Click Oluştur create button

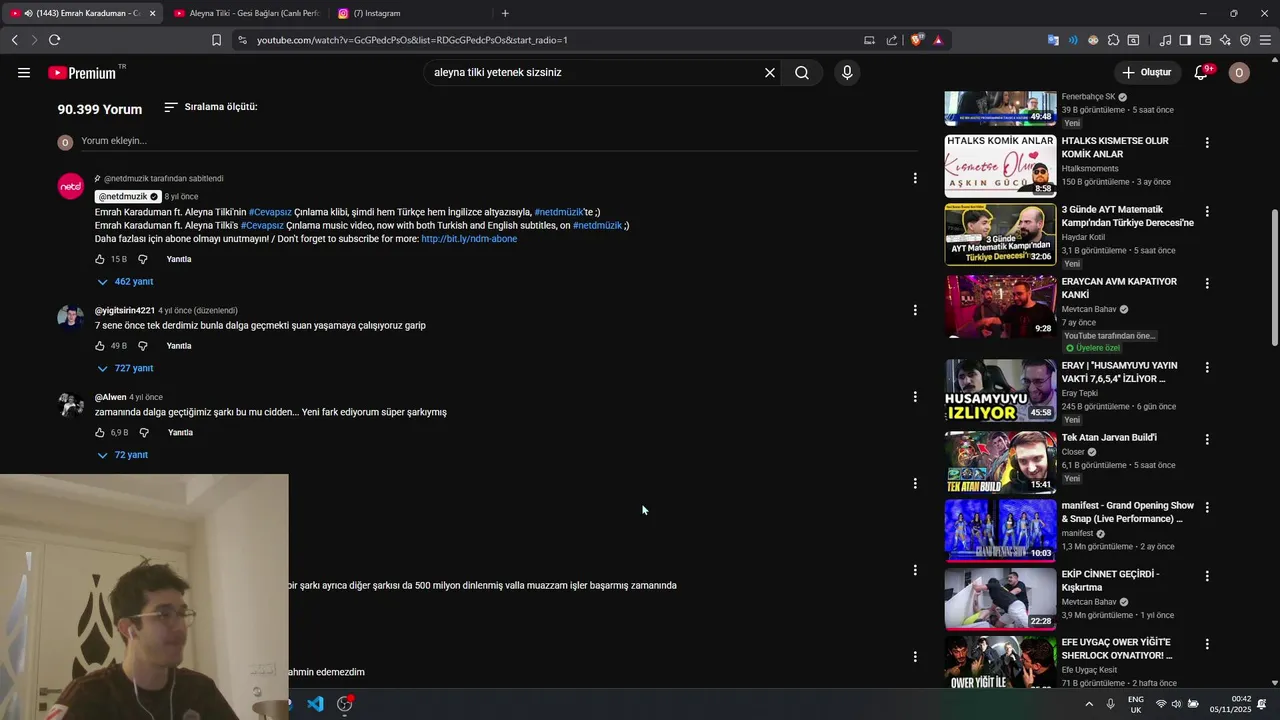[x=1146, y=72]
